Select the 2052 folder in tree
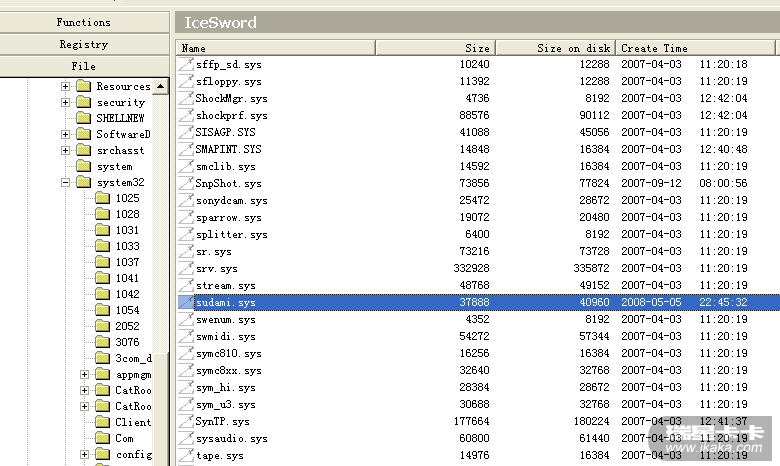 click(127, 326)
